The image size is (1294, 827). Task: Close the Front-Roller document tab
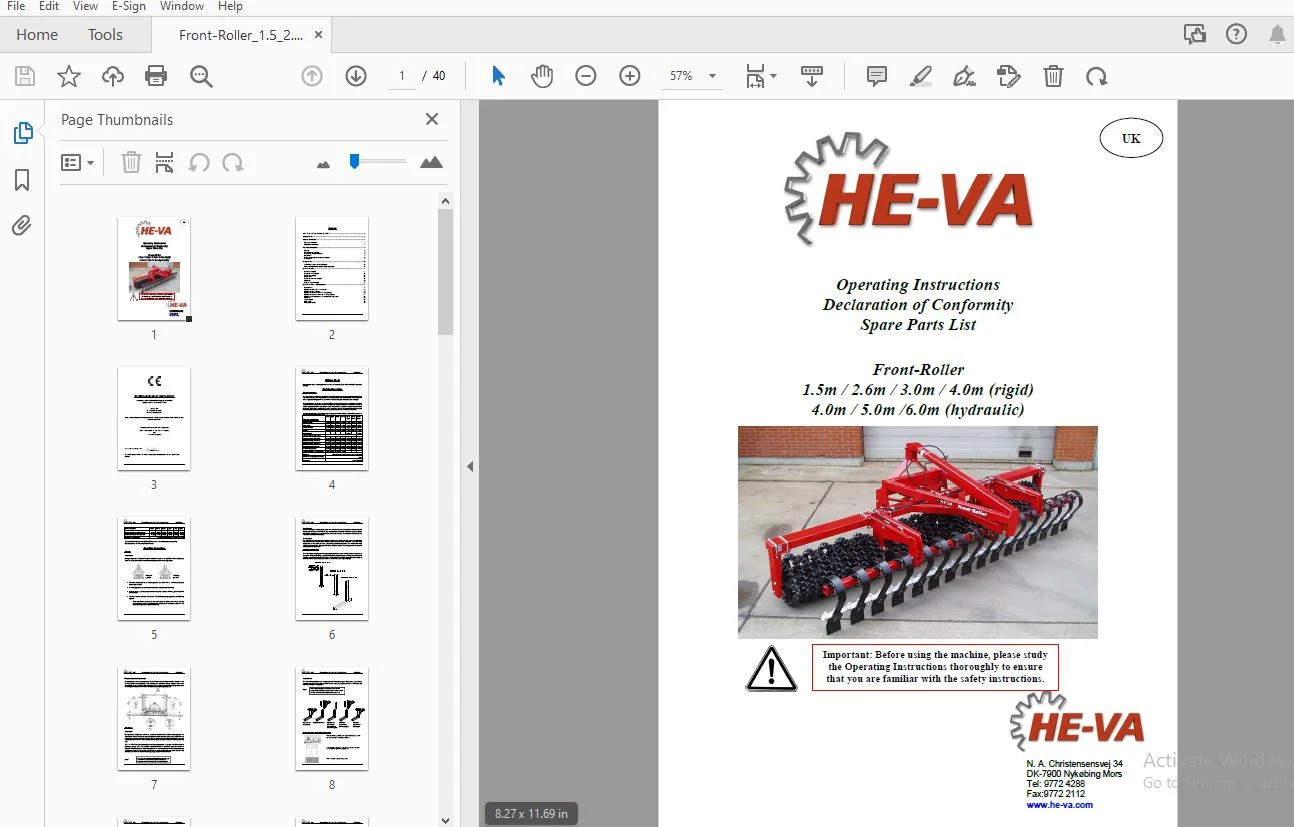pos(319,34)
